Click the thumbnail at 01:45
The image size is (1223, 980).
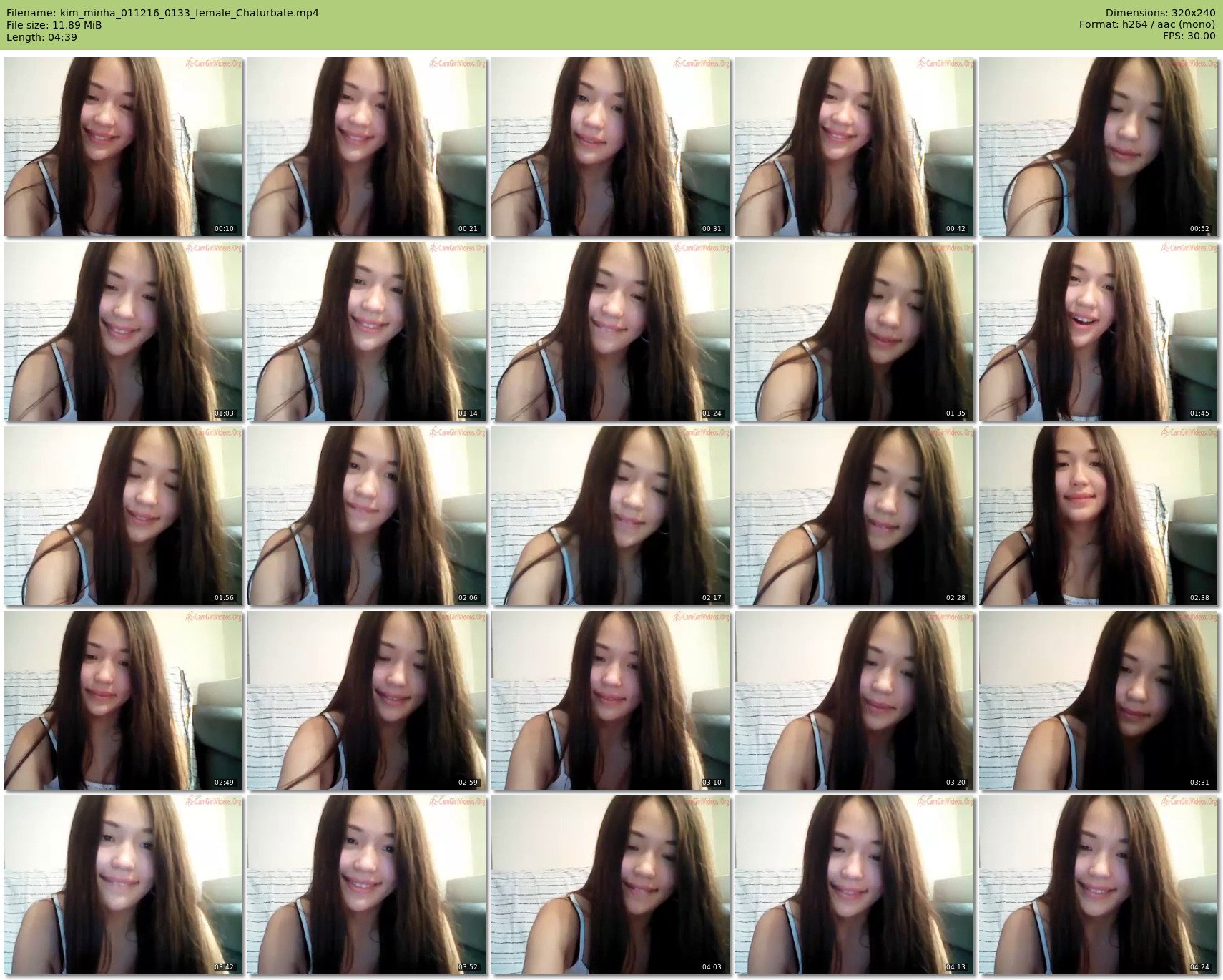[x=1098, y=331]
